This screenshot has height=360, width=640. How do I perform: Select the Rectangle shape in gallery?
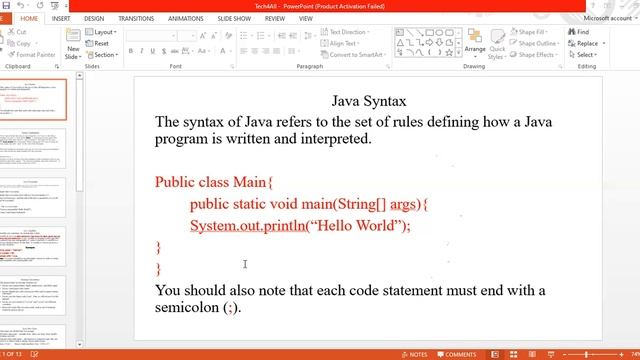(x=429, y=32)
